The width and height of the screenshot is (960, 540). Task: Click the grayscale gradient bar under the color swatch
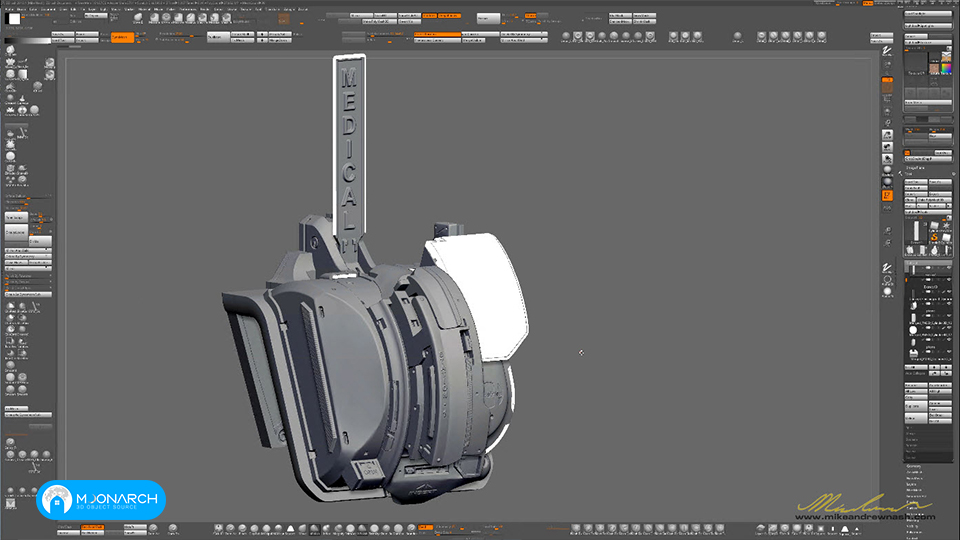pos(28,41)
